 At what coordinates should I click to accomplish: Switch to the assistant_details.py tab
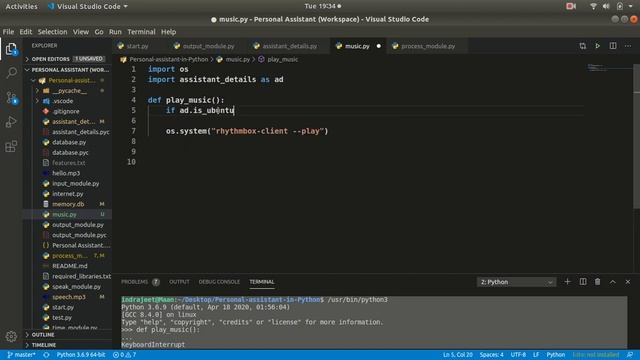[x=289, y=46]
